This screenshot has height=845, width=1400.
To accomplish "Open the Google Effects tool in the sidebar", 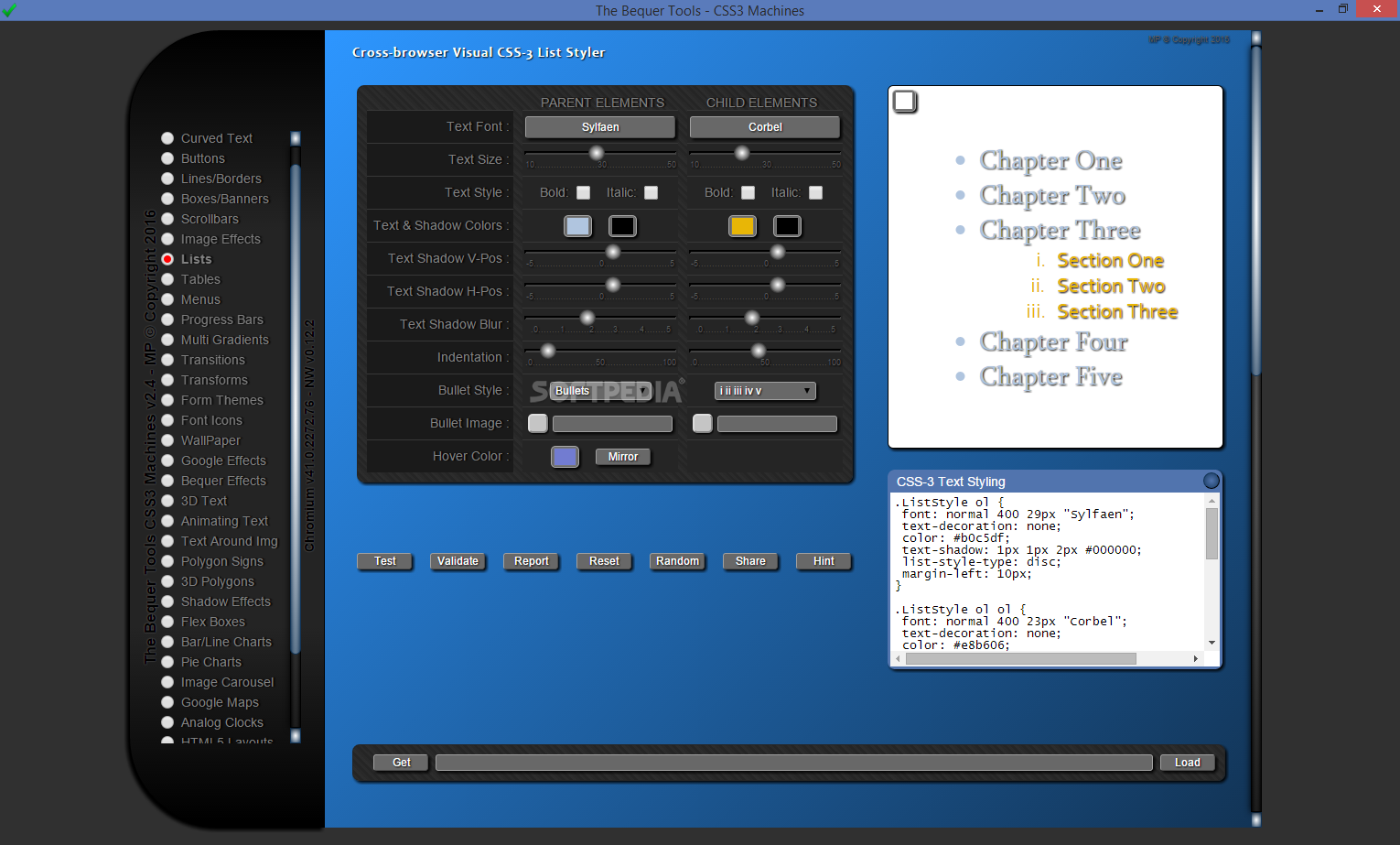I will point(223,460).
